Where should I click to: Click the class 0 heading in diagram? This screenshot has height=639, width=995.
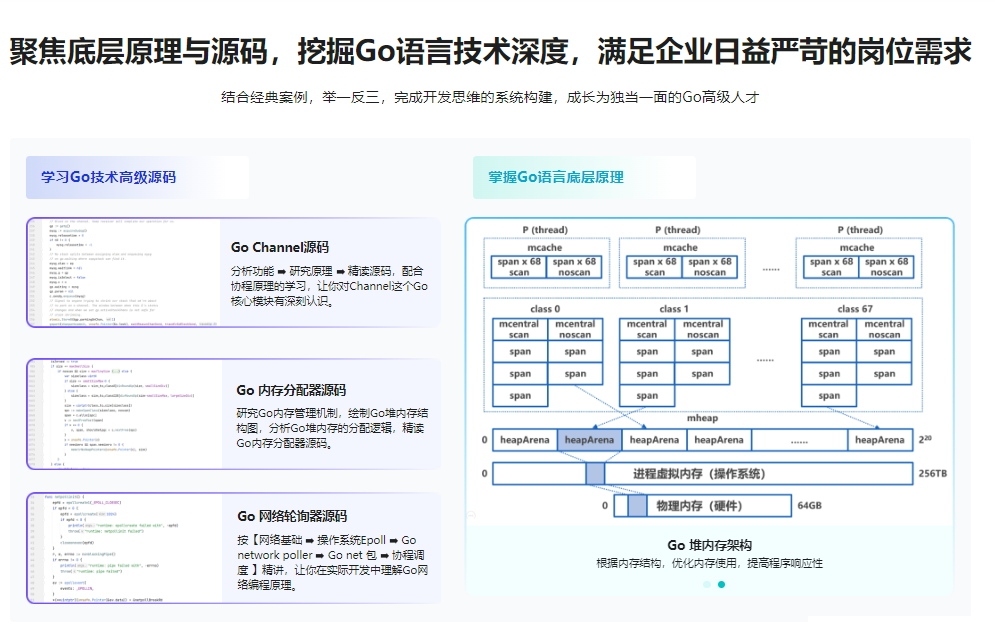[546, 309]
